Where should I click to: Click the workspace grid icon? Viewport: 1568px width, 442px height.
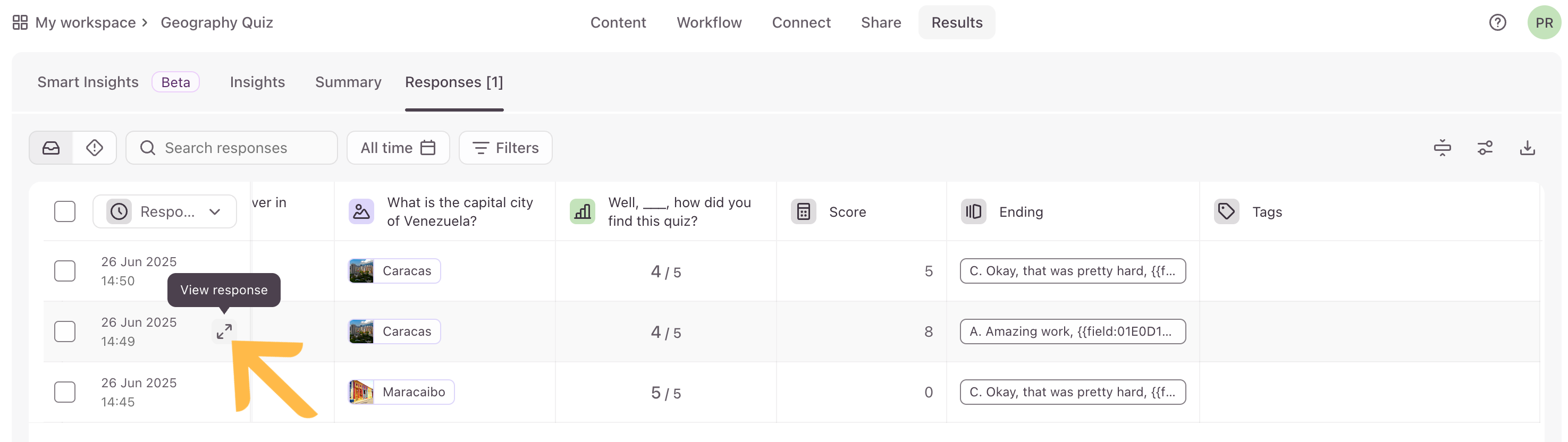[20, 22]
